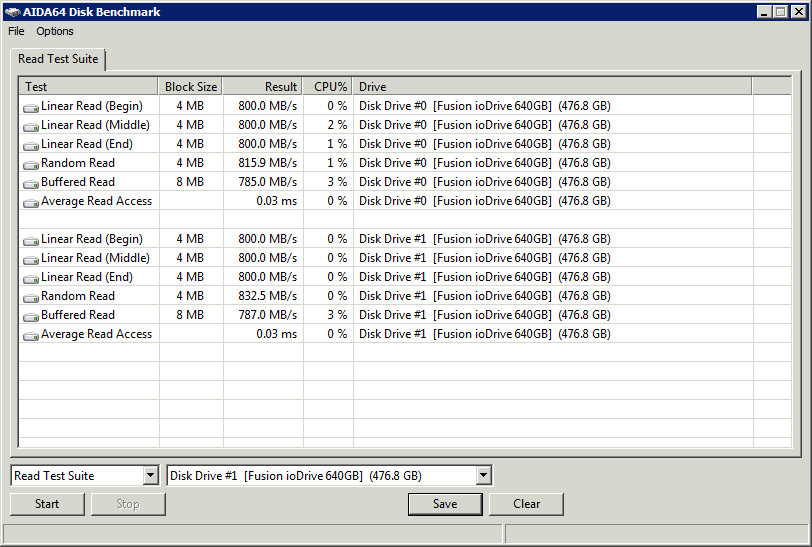The width and height of the screenshot is (812, 547).
Task: Sort by the Test column header
Action: coord(89,87)
